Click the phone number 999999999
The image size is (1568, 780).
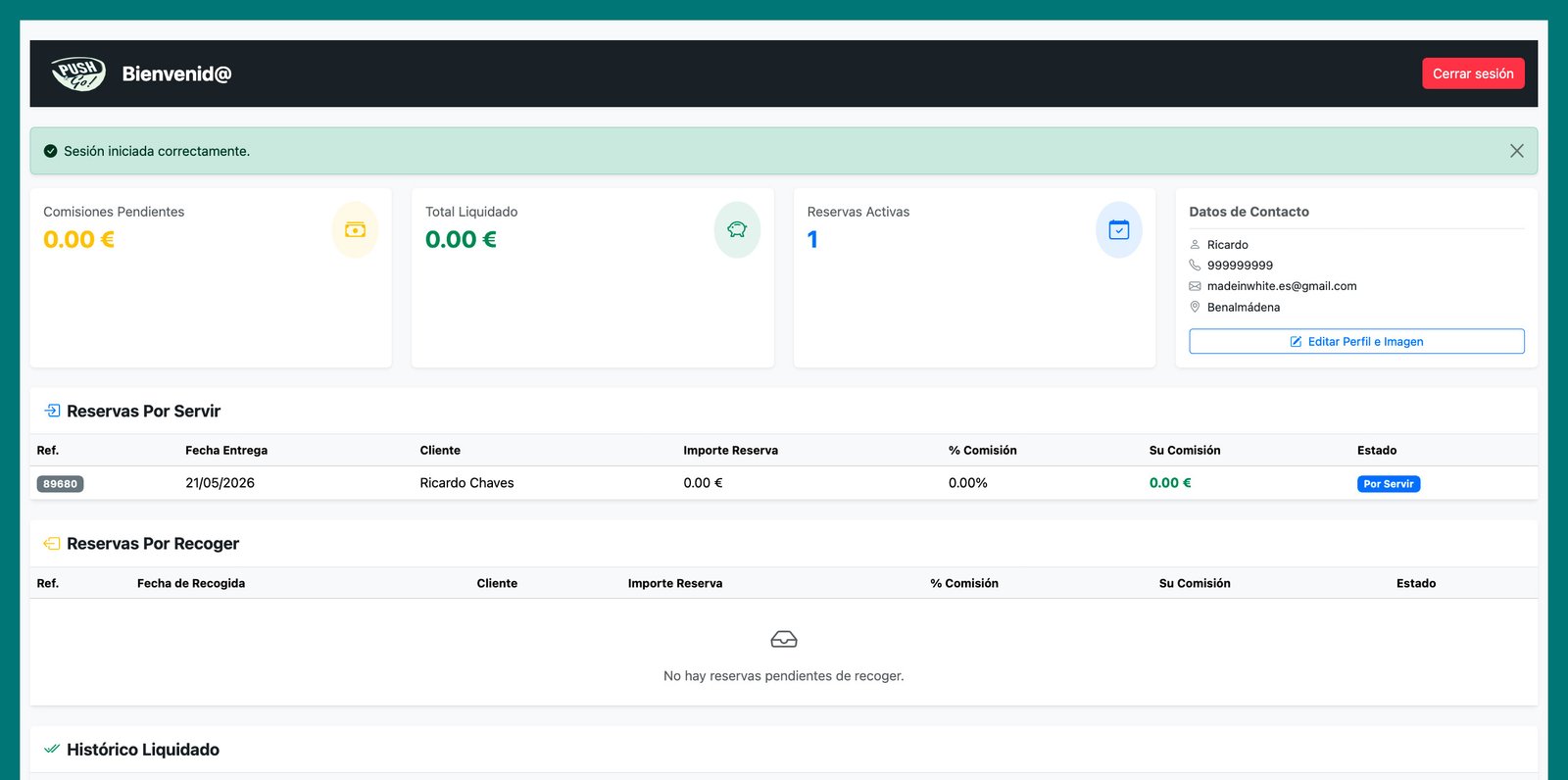click(x=1240, y=266)
